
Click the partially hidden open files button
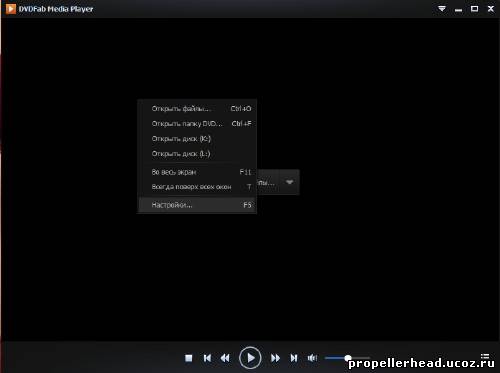268,182
